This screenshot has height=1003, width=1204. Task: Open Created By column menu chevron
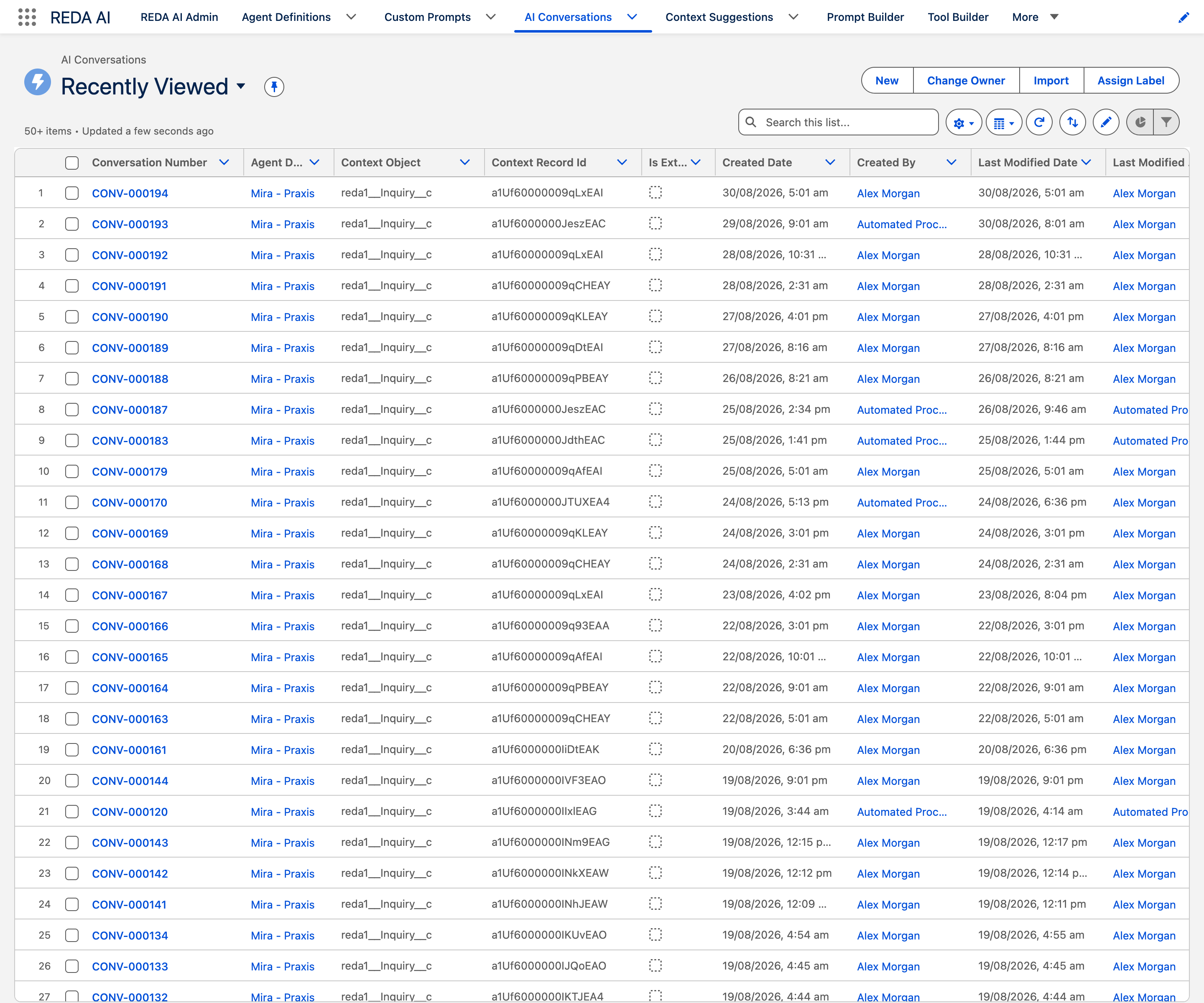click(x=951, y=163)
